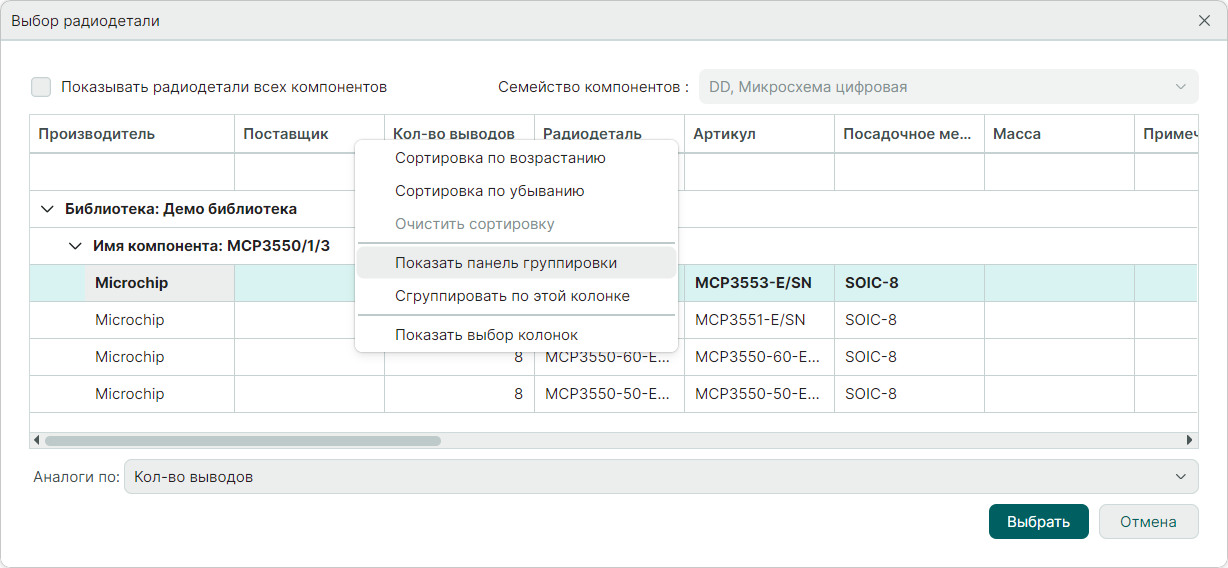The width and height of the screenshot is (1228, 568).
Task: Open the Семейство компонентов dropdown
Action: tap(948, 87)
